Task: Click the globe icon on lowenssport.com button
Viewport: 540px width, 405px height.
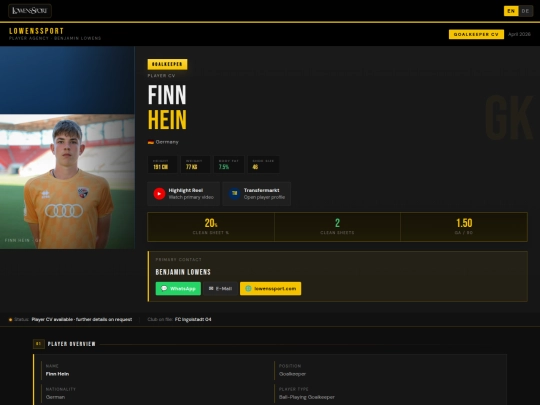Action: tap(248, 289)
